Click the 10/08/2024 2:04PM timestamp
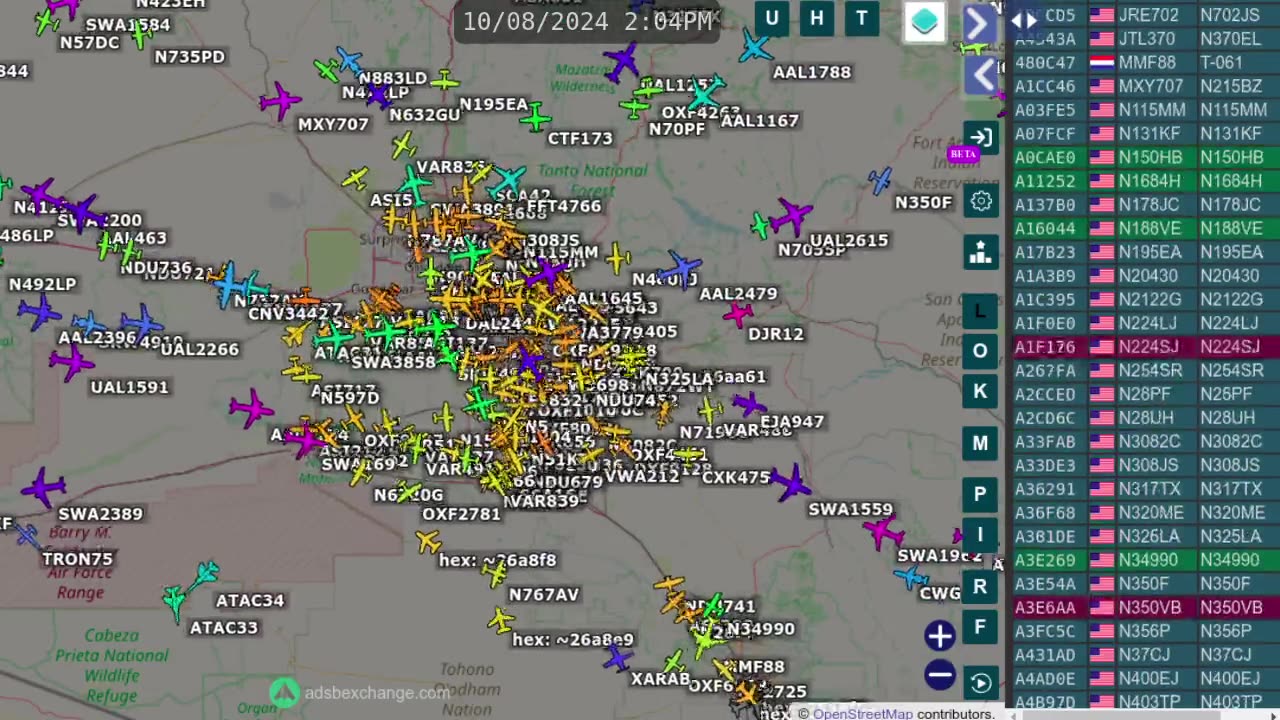Screen dimensions: 1280x720 click(x=587, y=21)
